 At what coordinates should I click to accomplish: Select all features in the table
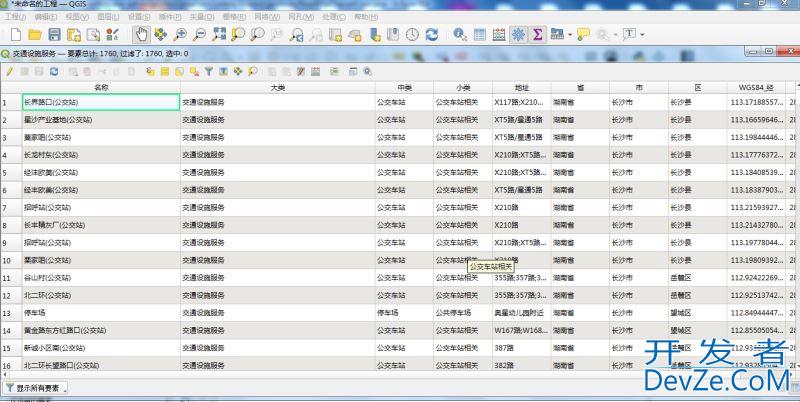(x=164, y=71)
